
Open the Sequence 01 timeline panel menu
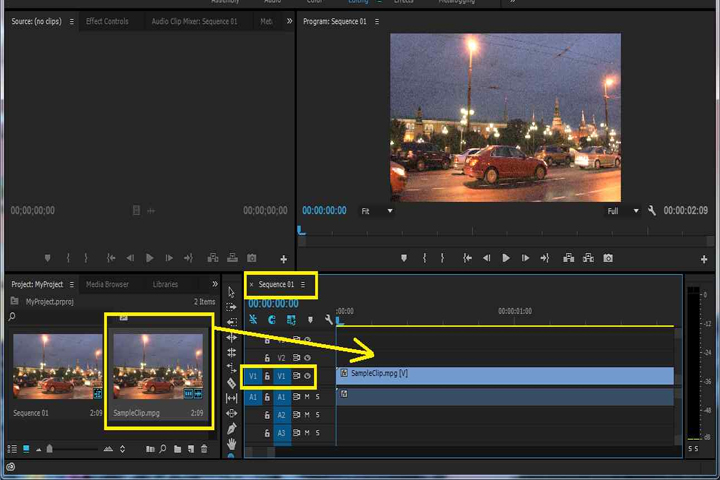303,285
